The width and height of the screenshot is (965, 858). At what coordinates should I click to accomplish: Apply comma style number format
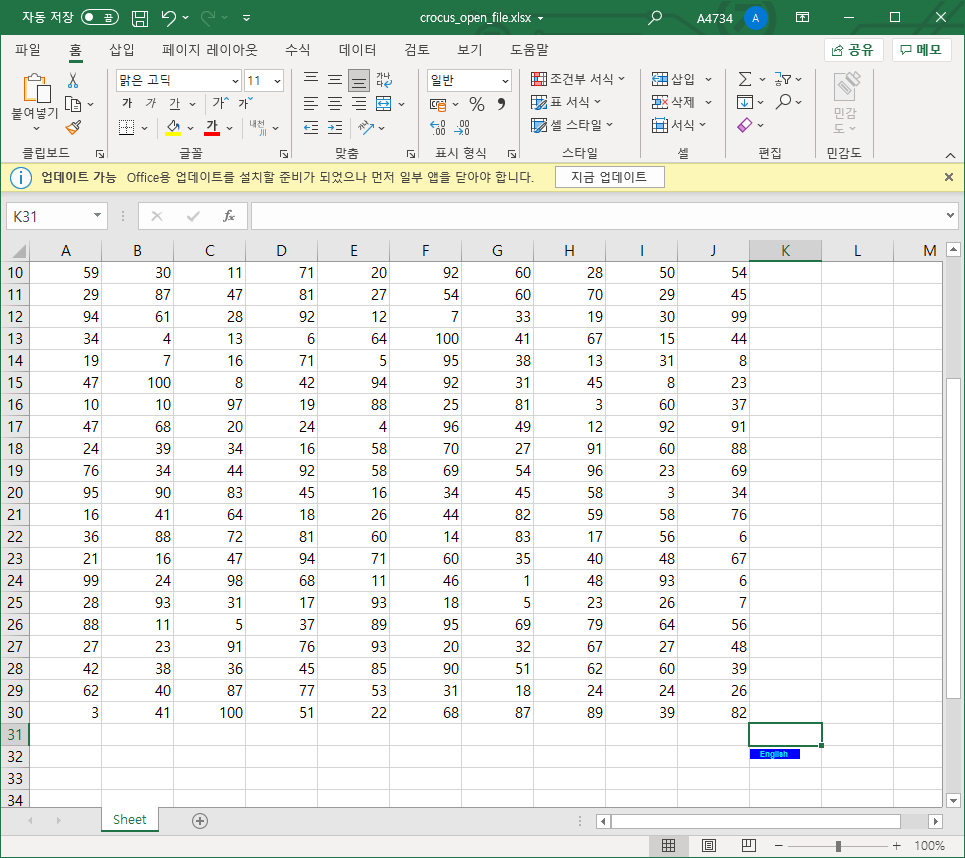pyautogui.click(x=502, y=104)
